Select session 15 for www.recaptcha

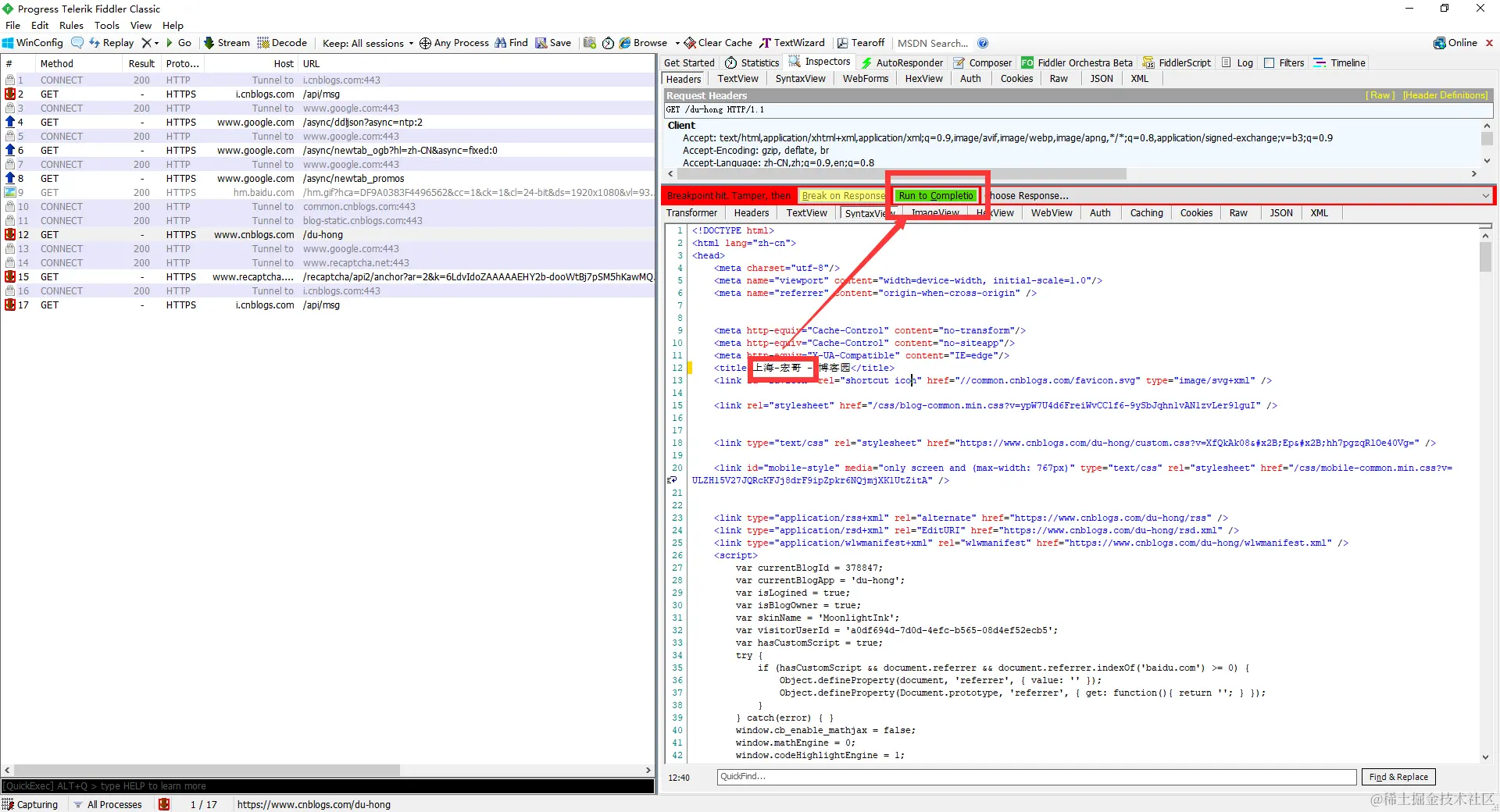[328, 277]
